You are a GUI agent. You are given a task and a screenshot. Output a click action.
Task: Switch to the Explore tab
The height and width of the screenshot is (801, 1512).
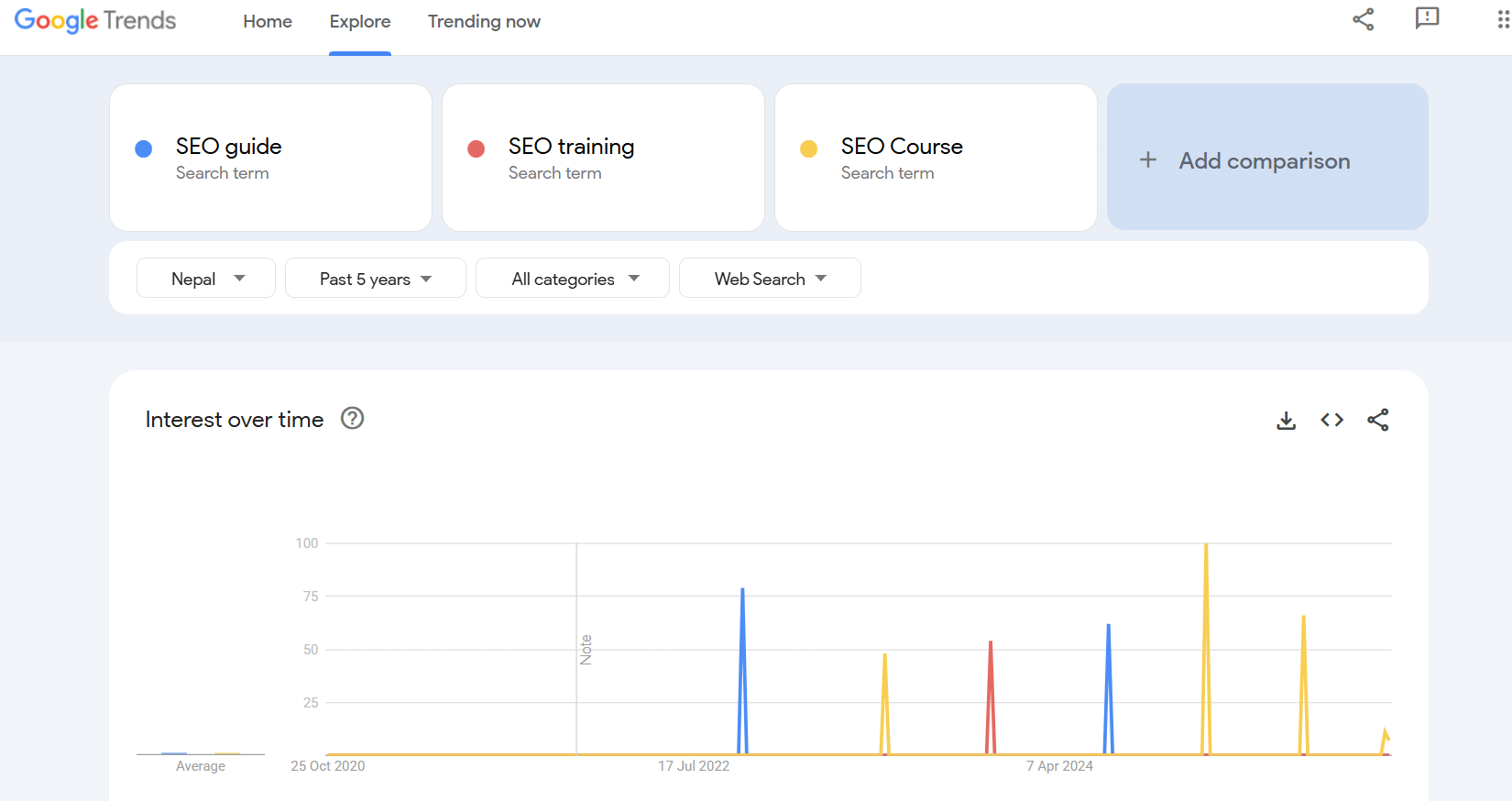coord(360,21)
